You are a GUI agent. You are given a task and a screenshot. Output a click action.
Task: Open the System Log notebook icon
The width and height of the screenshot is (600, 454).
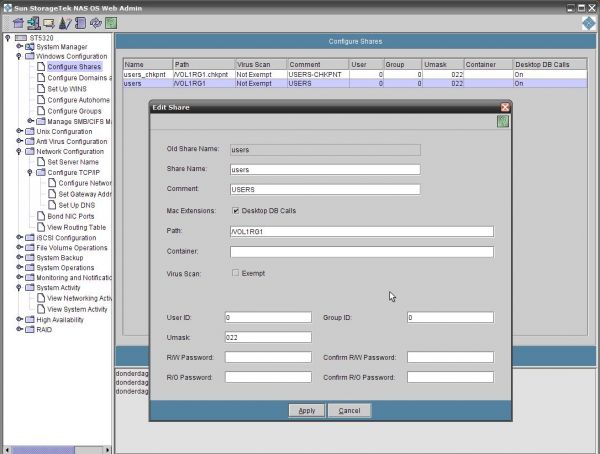80,23
